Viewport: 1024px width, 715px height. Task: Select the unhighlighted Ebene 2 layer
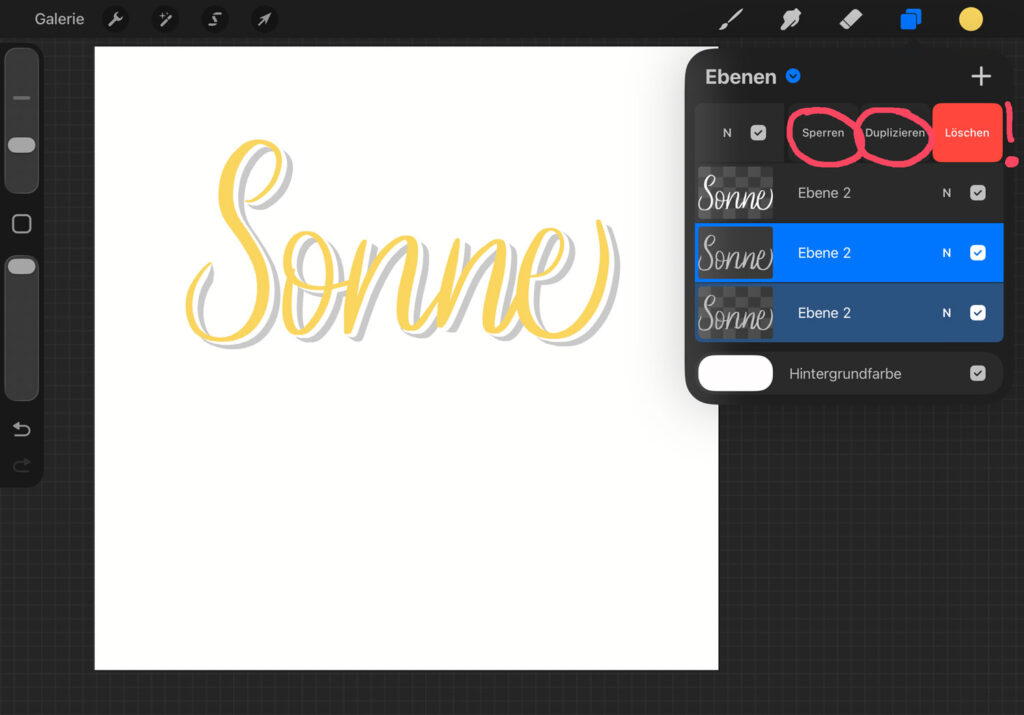[x=849, y=193]
